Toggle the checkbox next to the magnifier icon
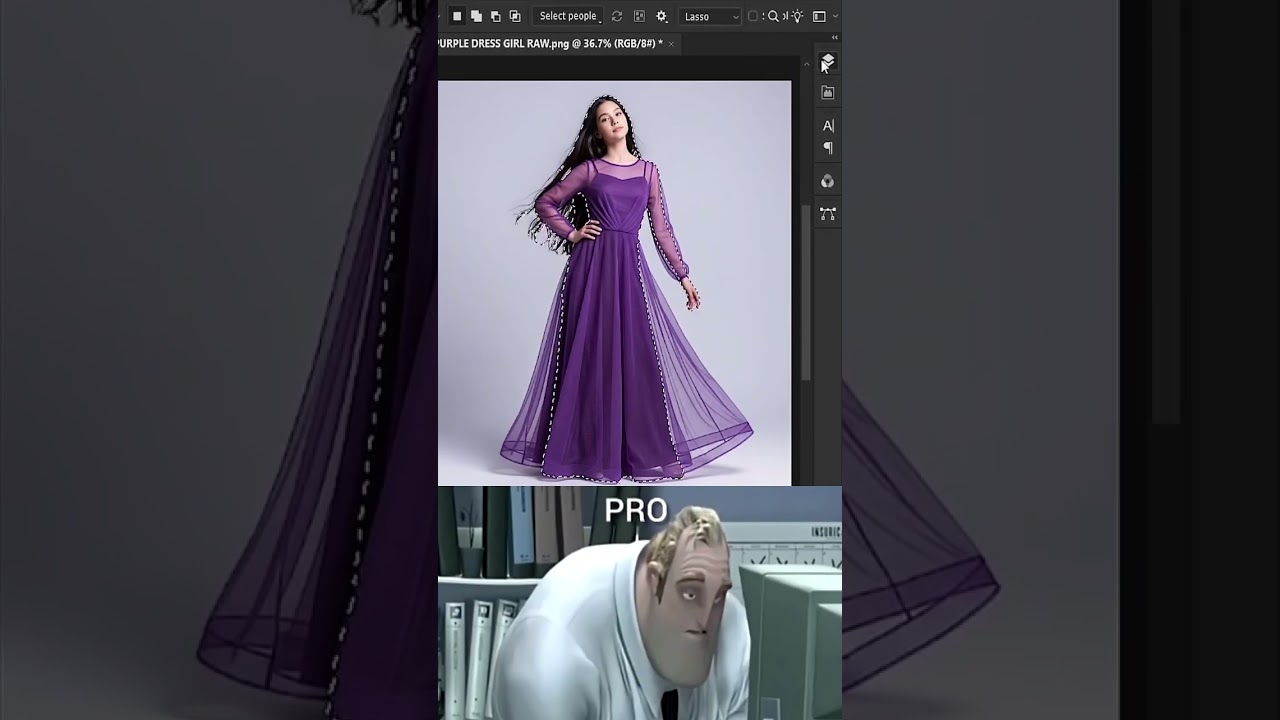 tap(751, 16)
